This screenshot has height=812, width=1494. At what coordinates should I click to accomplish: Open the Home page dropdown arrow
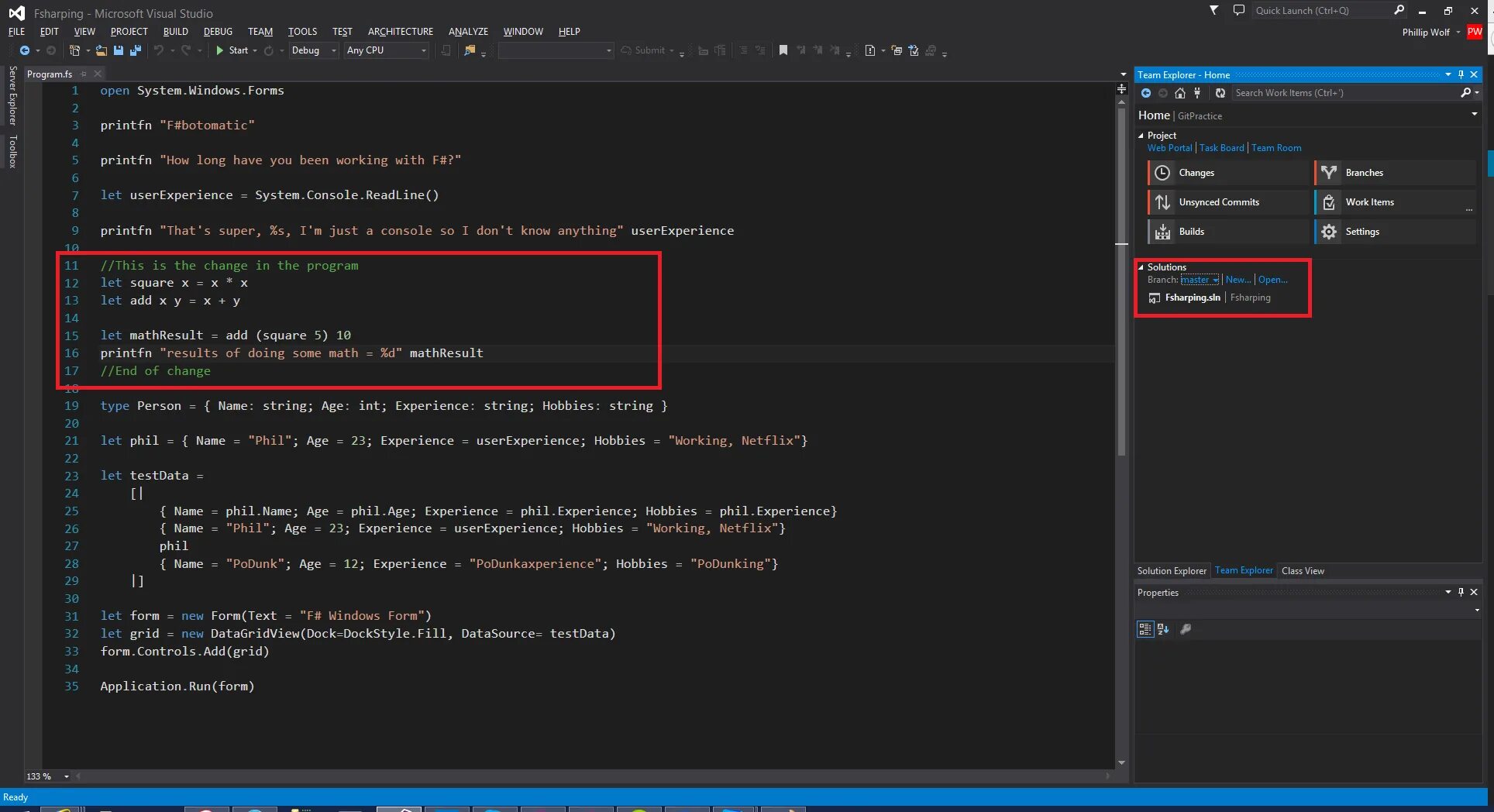click(x=1474, y=115)
